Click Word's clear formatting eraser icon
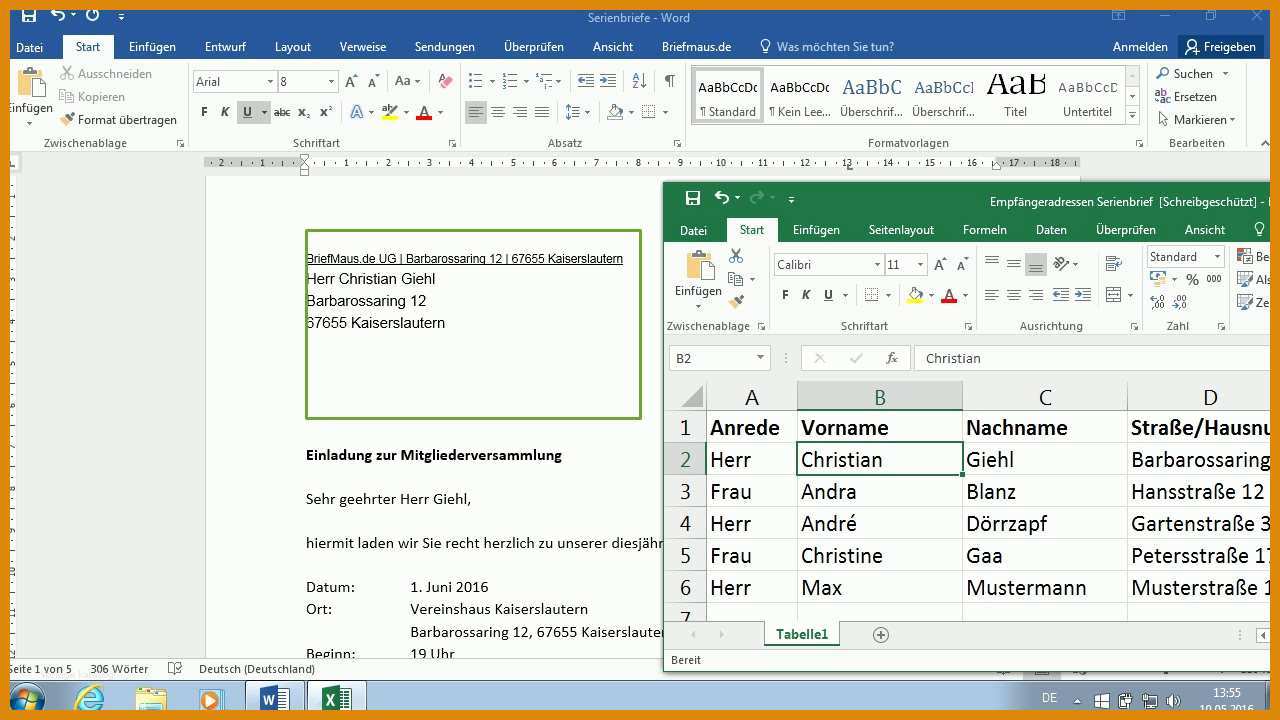 (x=446, y=81)
